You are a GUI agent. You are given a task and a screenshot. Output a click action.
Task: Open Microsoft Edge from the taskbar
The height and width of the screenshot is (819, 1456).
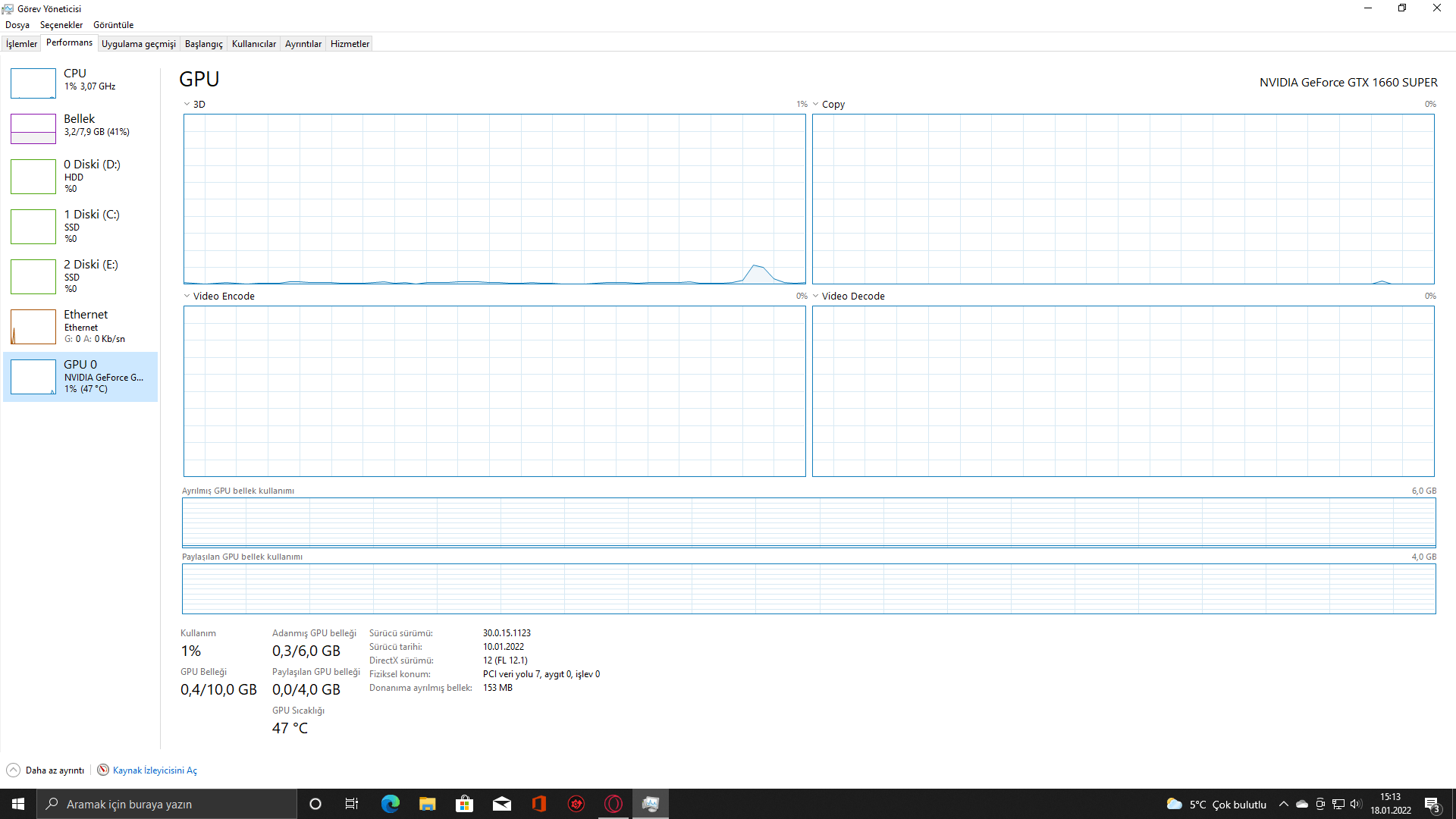point(390,804)
